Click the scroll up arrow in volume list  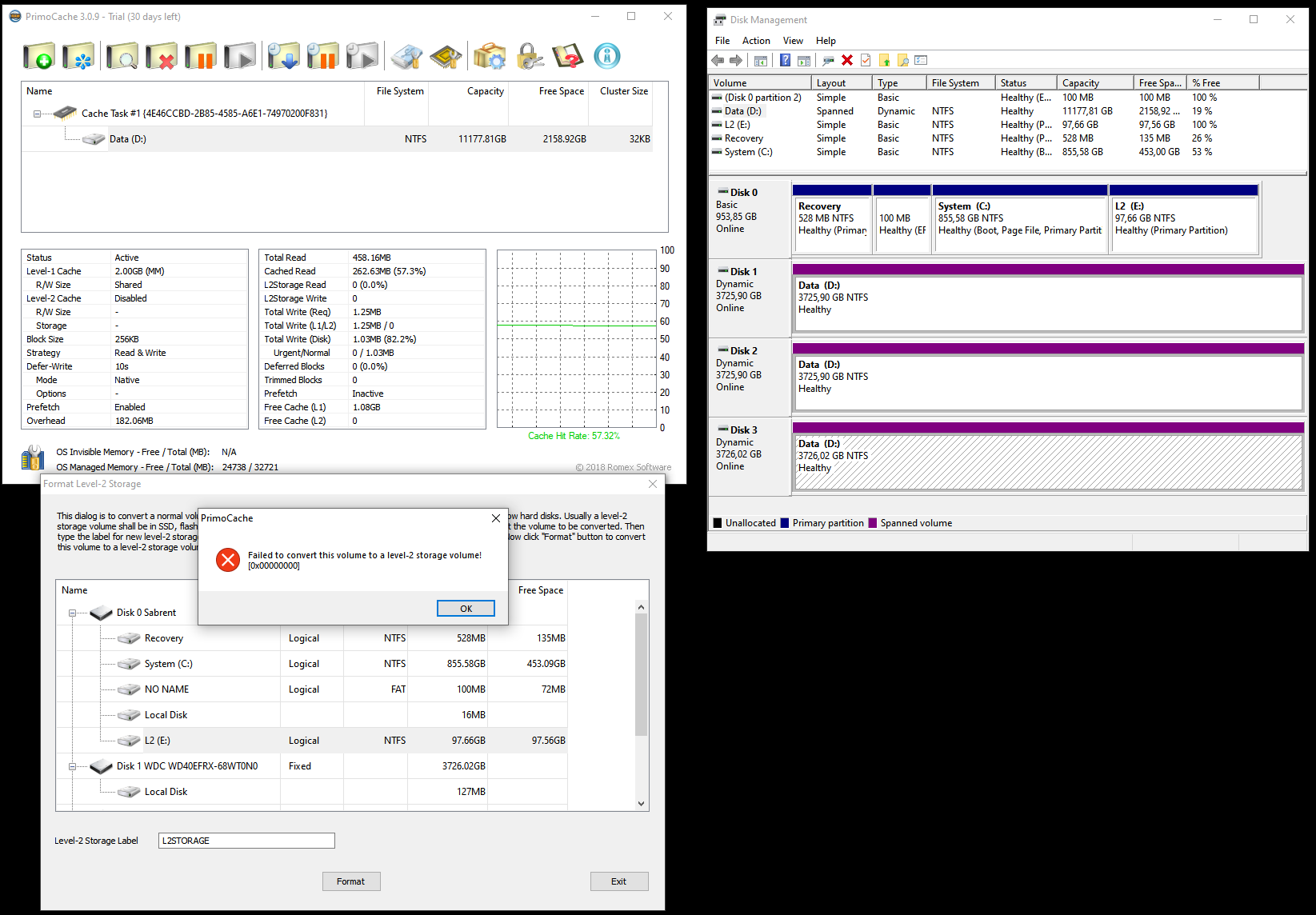(641, 607)
